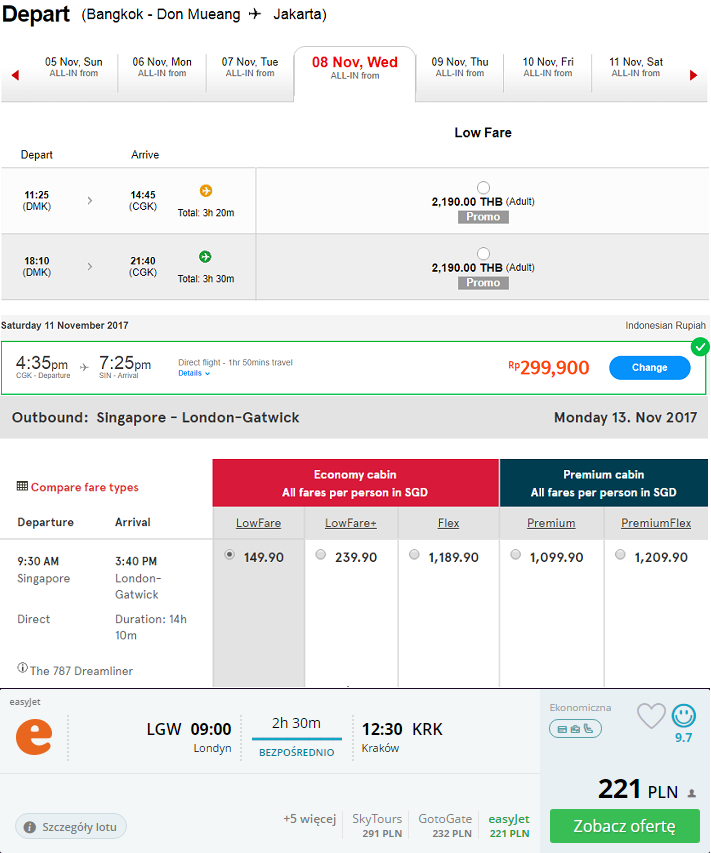Select the 05 Nov, Sun date tab
Screen dimensions: 711x853
(x=73, y=67)
